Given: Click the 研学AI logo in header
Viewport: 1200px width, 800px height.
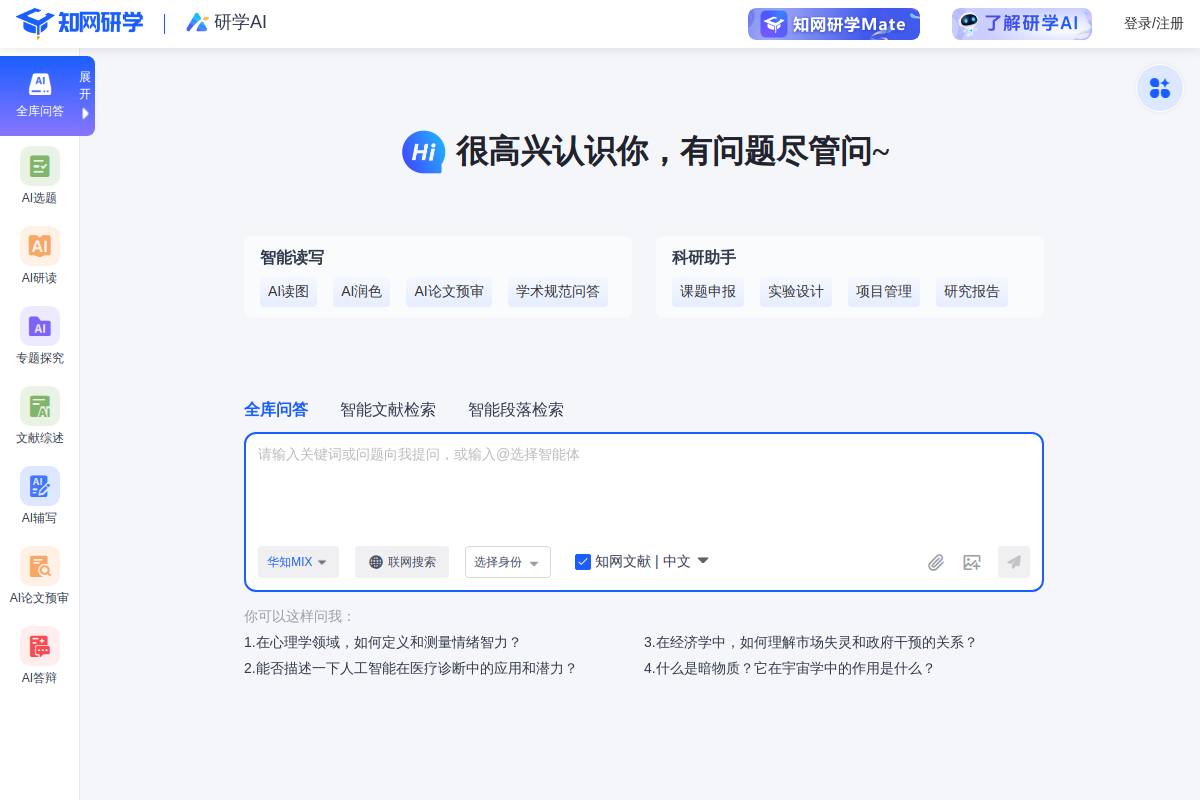Looking at the screenshot, I should (x=226, y=22).
